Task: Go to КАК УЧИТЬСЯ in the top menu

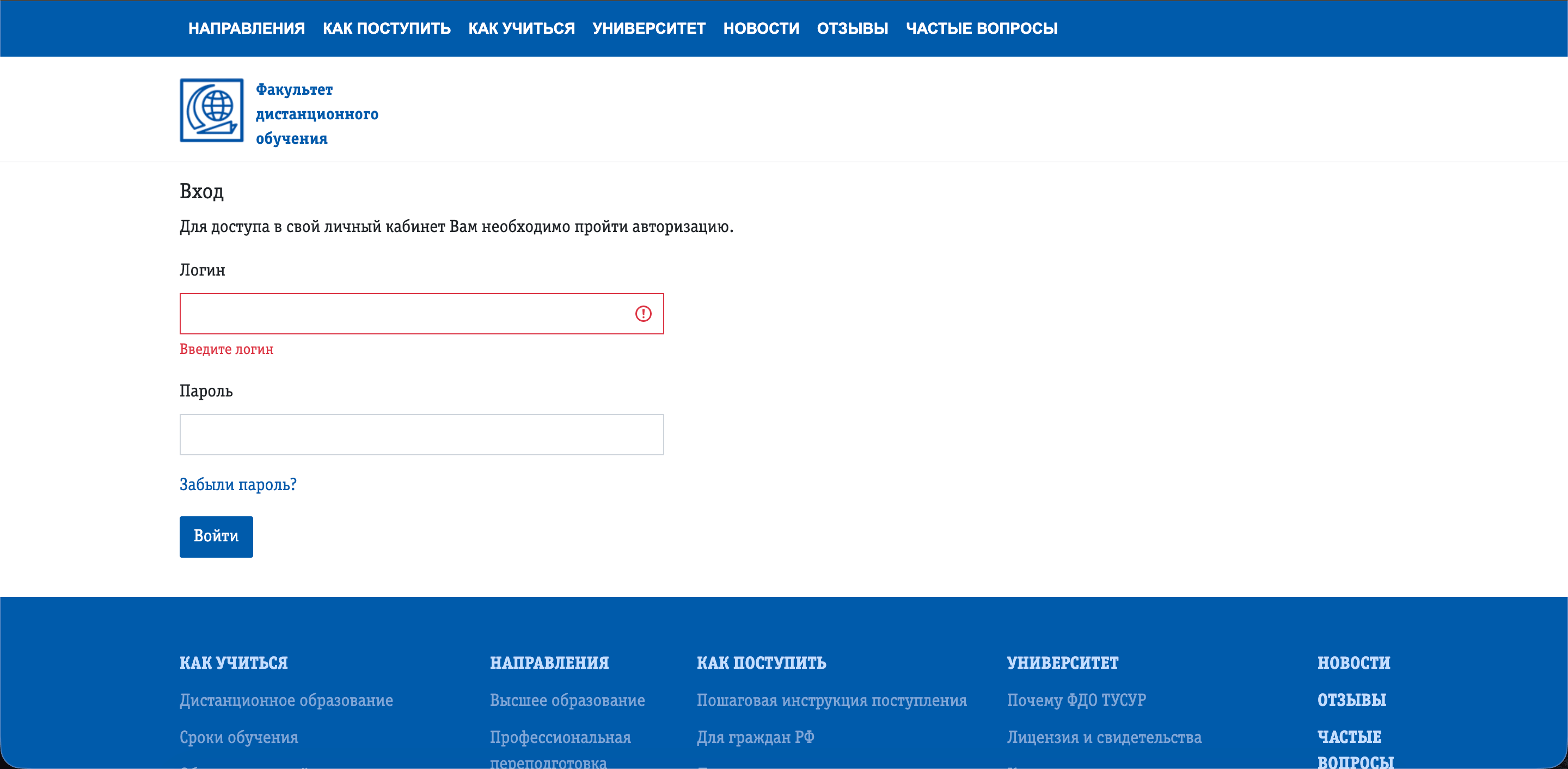Action: tap(521, 28)
